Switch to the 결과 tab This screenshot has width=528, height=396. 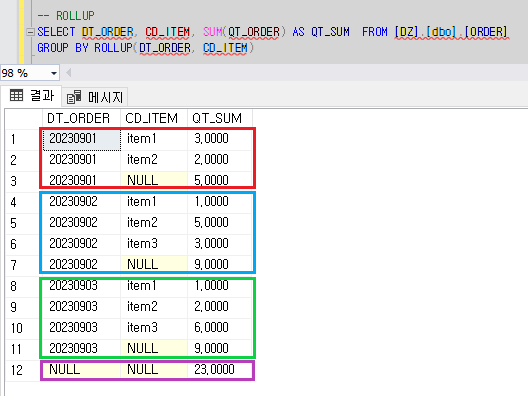pos(31,96)
